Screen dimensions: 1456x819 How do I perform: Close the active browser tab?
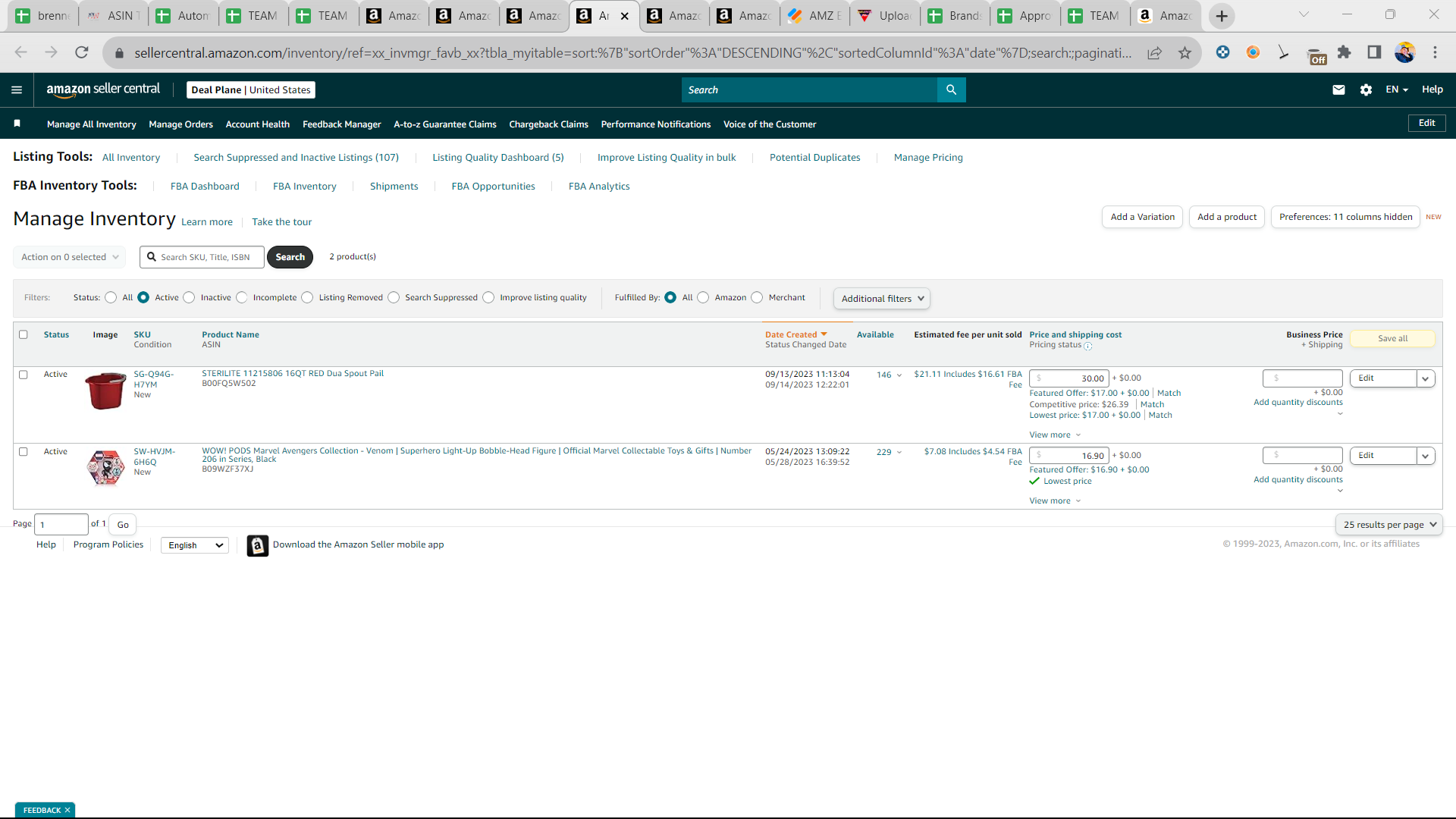coord(625,16)
